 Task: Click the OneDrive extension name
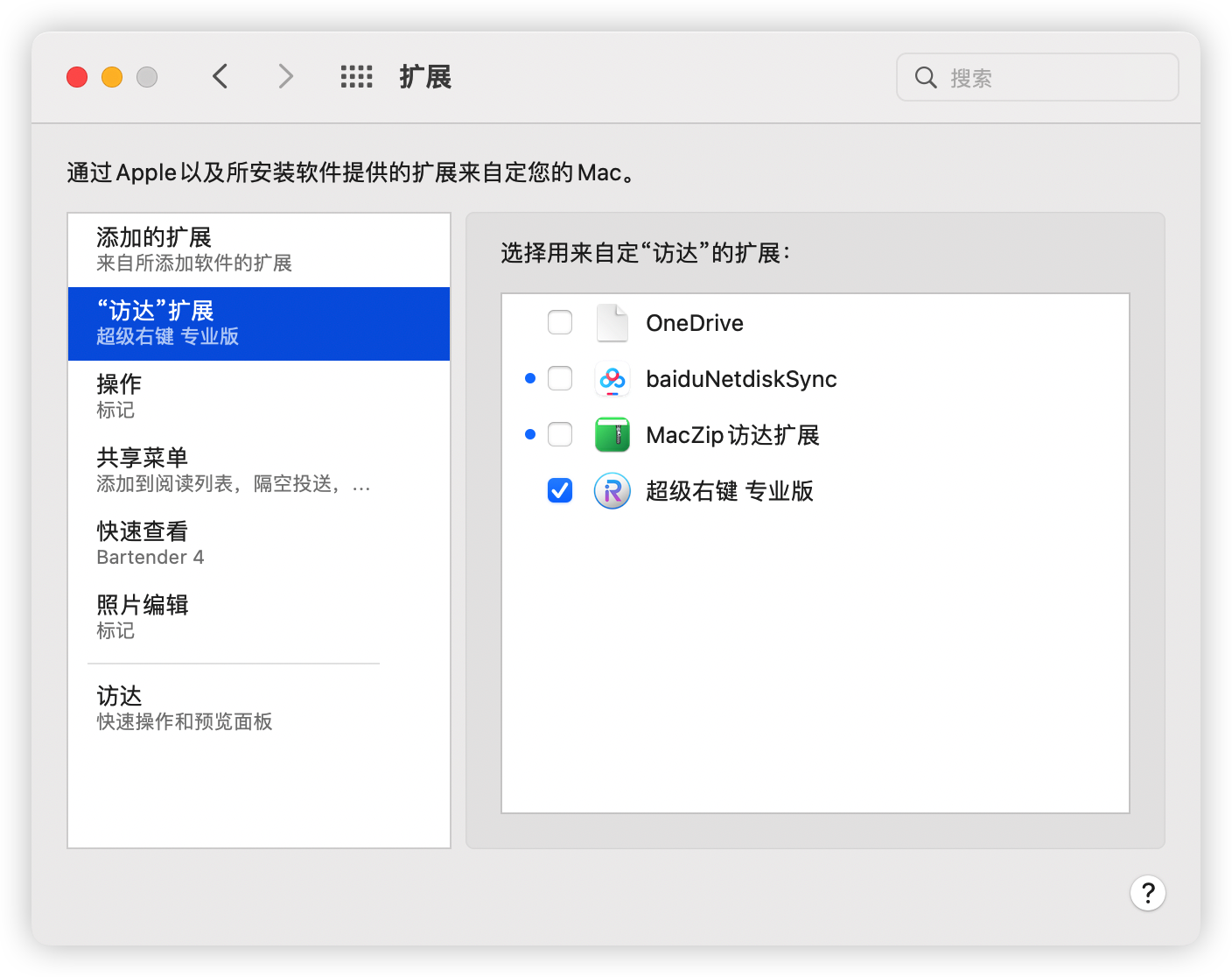coord(695,323)
